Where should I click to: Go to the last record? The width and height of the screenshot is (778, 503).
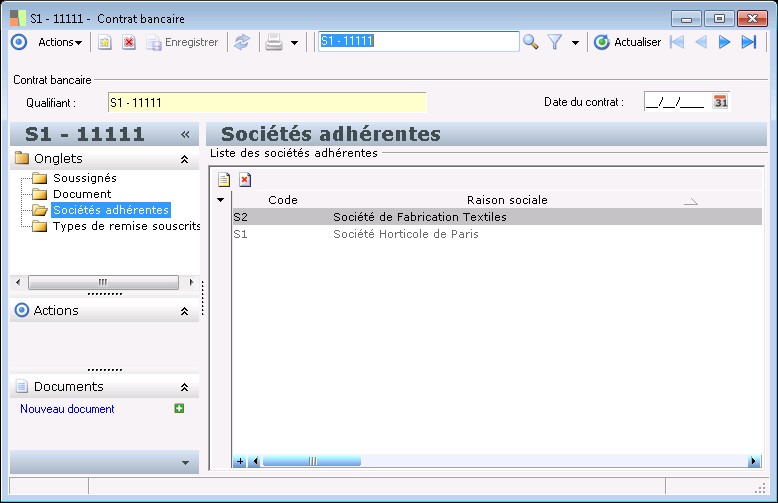[749, 42]
